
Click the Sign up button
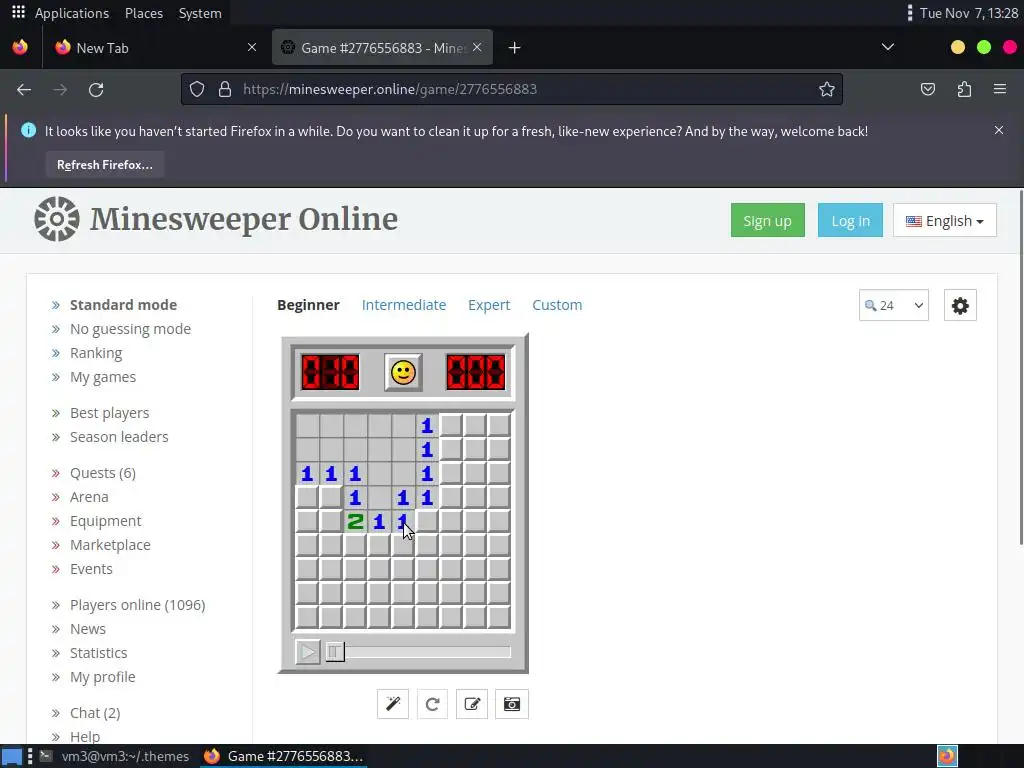click(767, 221)
